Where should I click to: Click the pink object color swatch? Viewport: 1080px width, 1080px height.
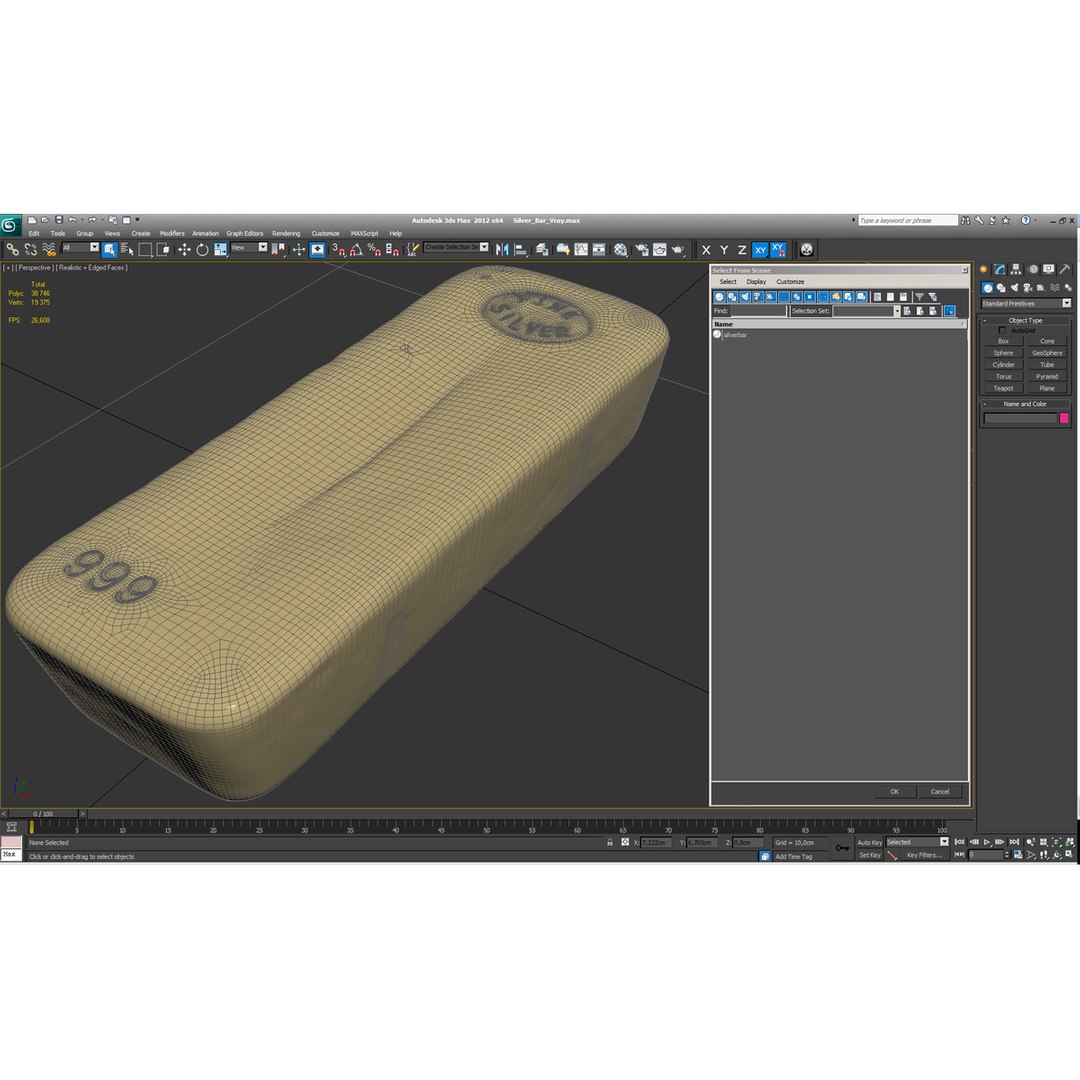click(1064, 418)
